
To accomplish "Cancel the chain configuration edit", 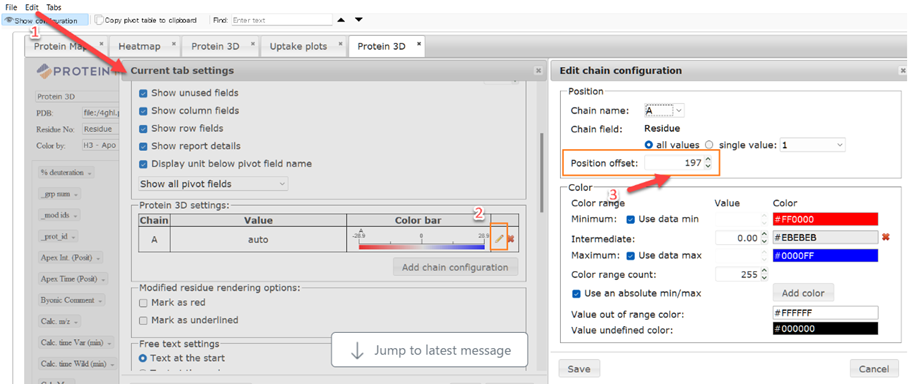I will click(873, 368).
